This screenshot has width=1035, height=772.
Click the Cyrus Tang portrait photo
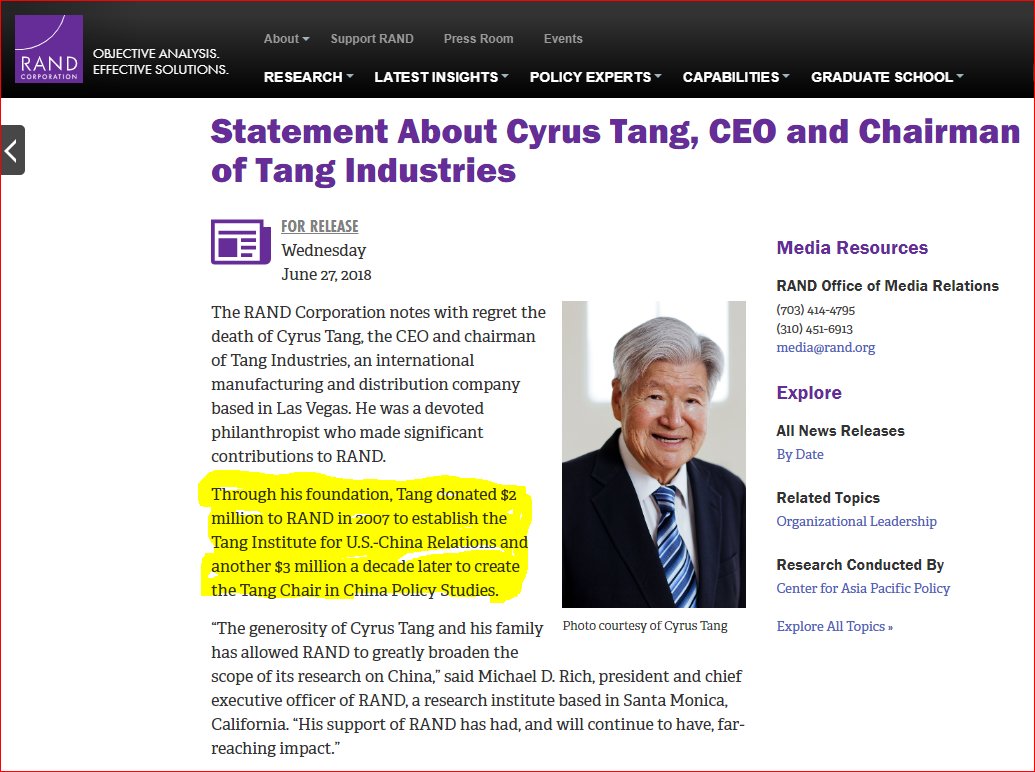653,454
